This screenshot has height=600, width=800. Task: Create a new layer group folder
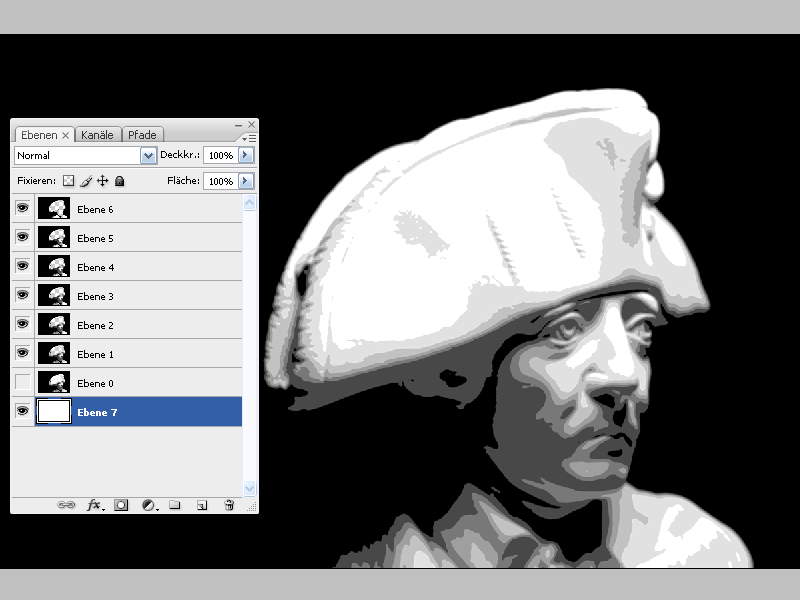174,505
